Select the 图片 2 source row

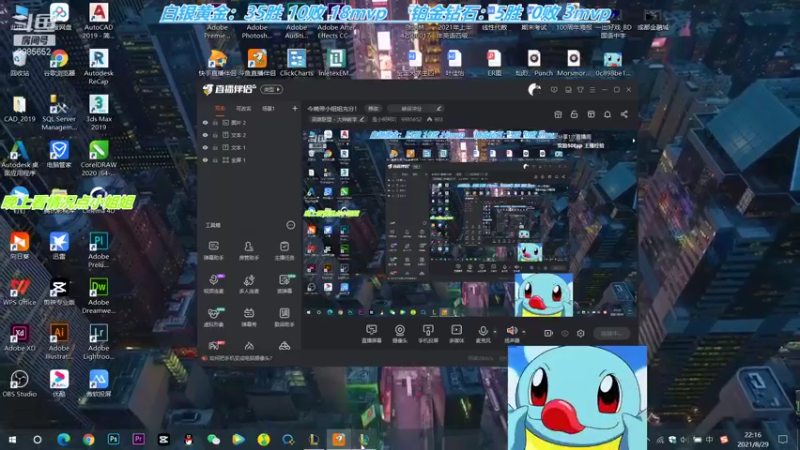pyautogui.click(x=249, y=123)
